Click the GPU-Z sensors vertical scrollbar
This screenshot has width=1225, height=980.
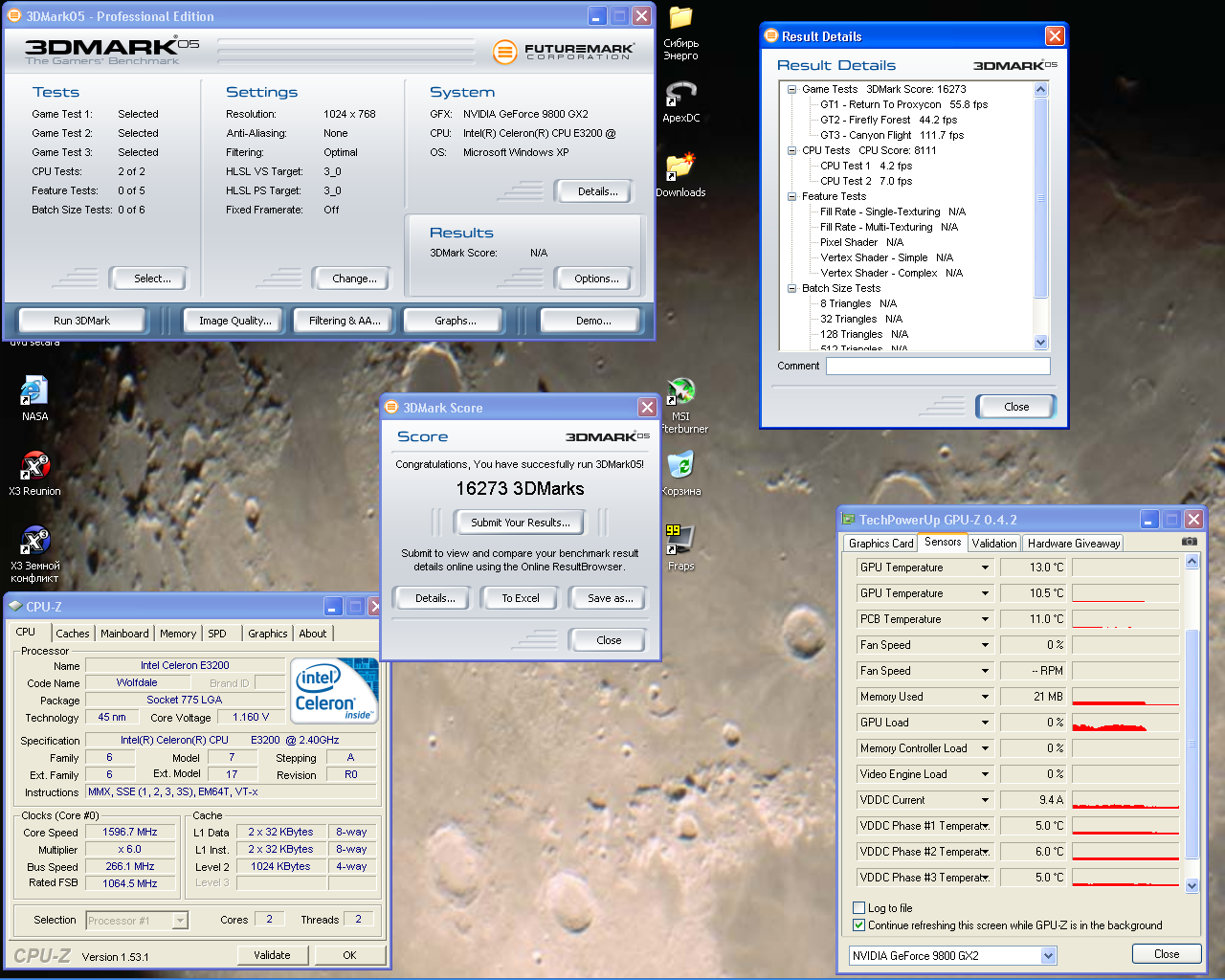coord(1192,727)
